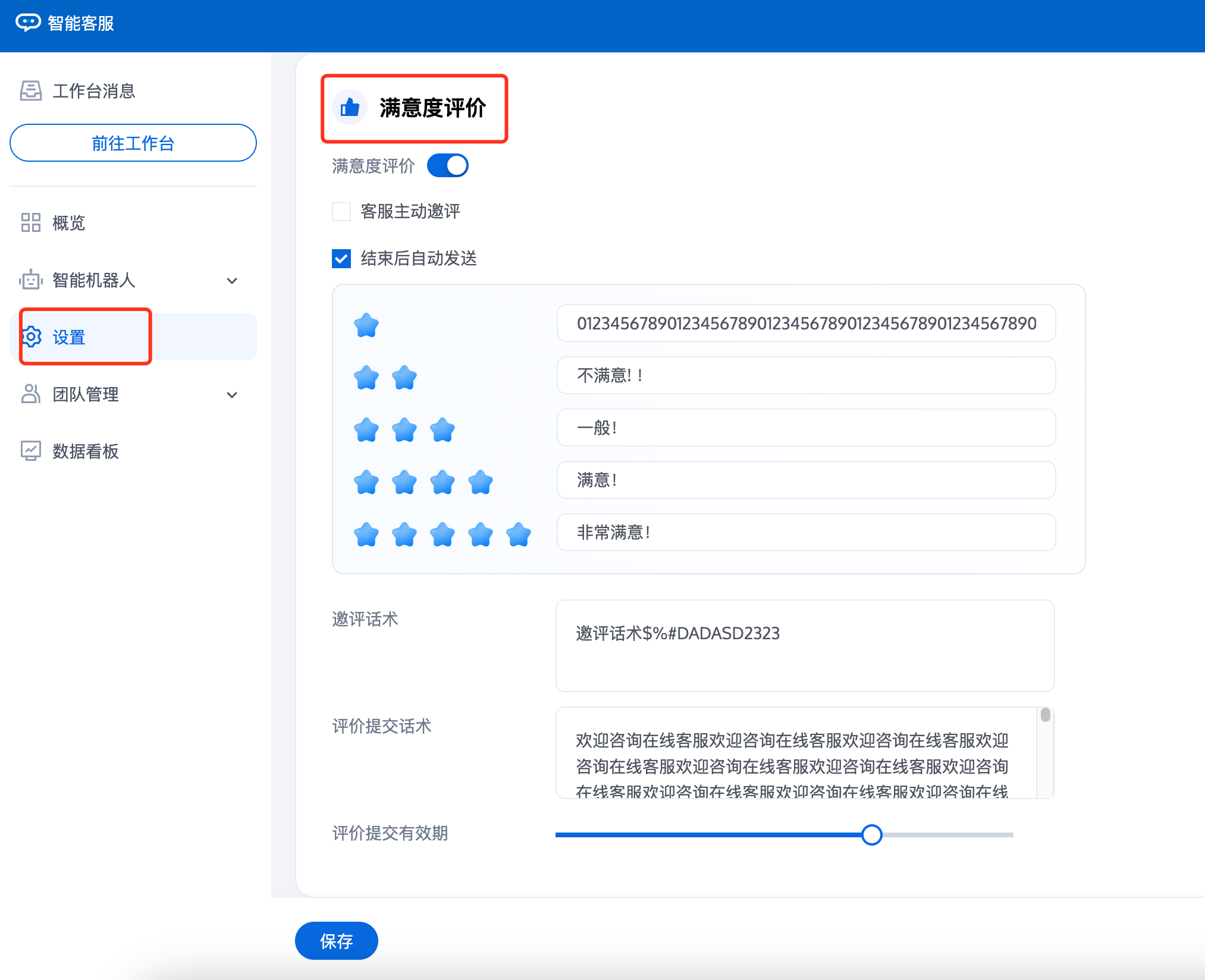Enable the 客服主动邀评 checkbox

pyautogui.click(x=341, y=211)
